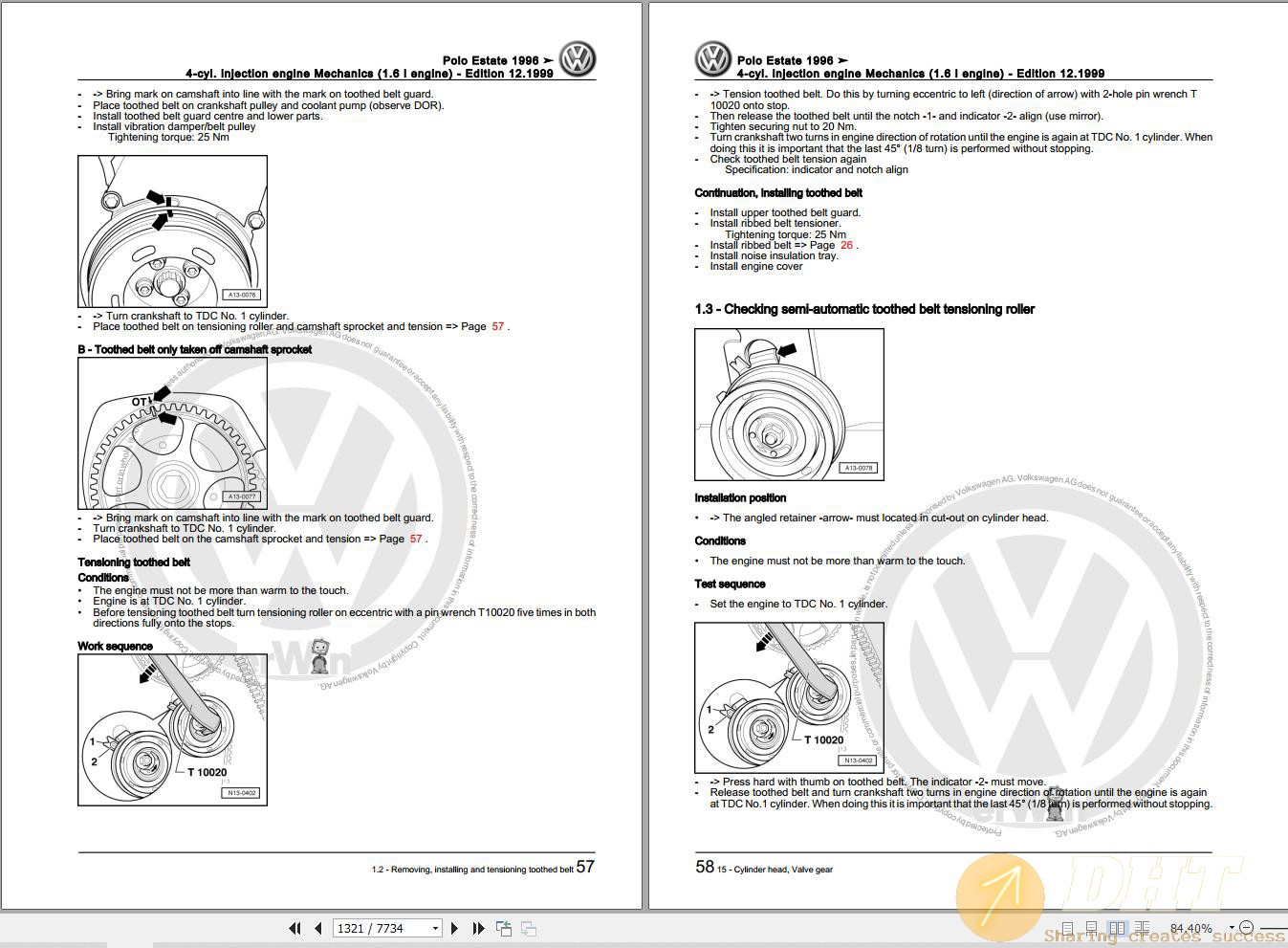This screenshot has height=948, width=1288.
Task: Follow the Page 57 link under crankshaft TDC step
Action: click(497, 326)
